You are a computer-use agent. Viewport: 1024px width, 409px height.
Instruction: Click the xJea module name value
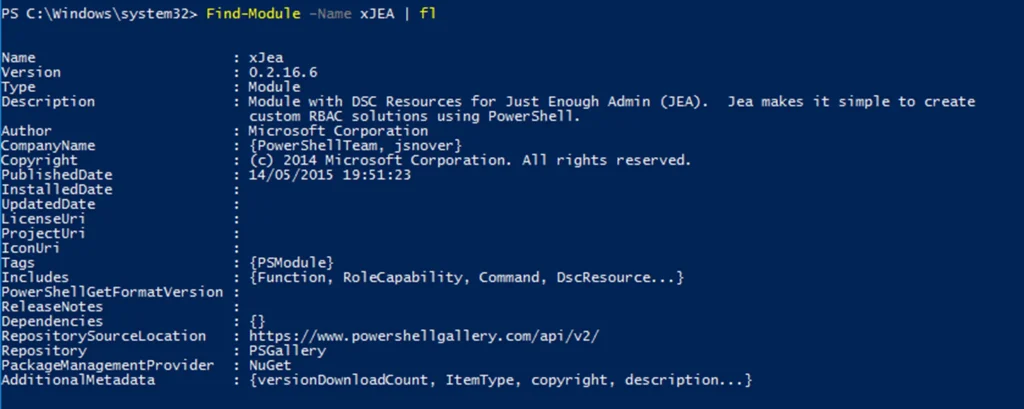click(x=265, y=58)
